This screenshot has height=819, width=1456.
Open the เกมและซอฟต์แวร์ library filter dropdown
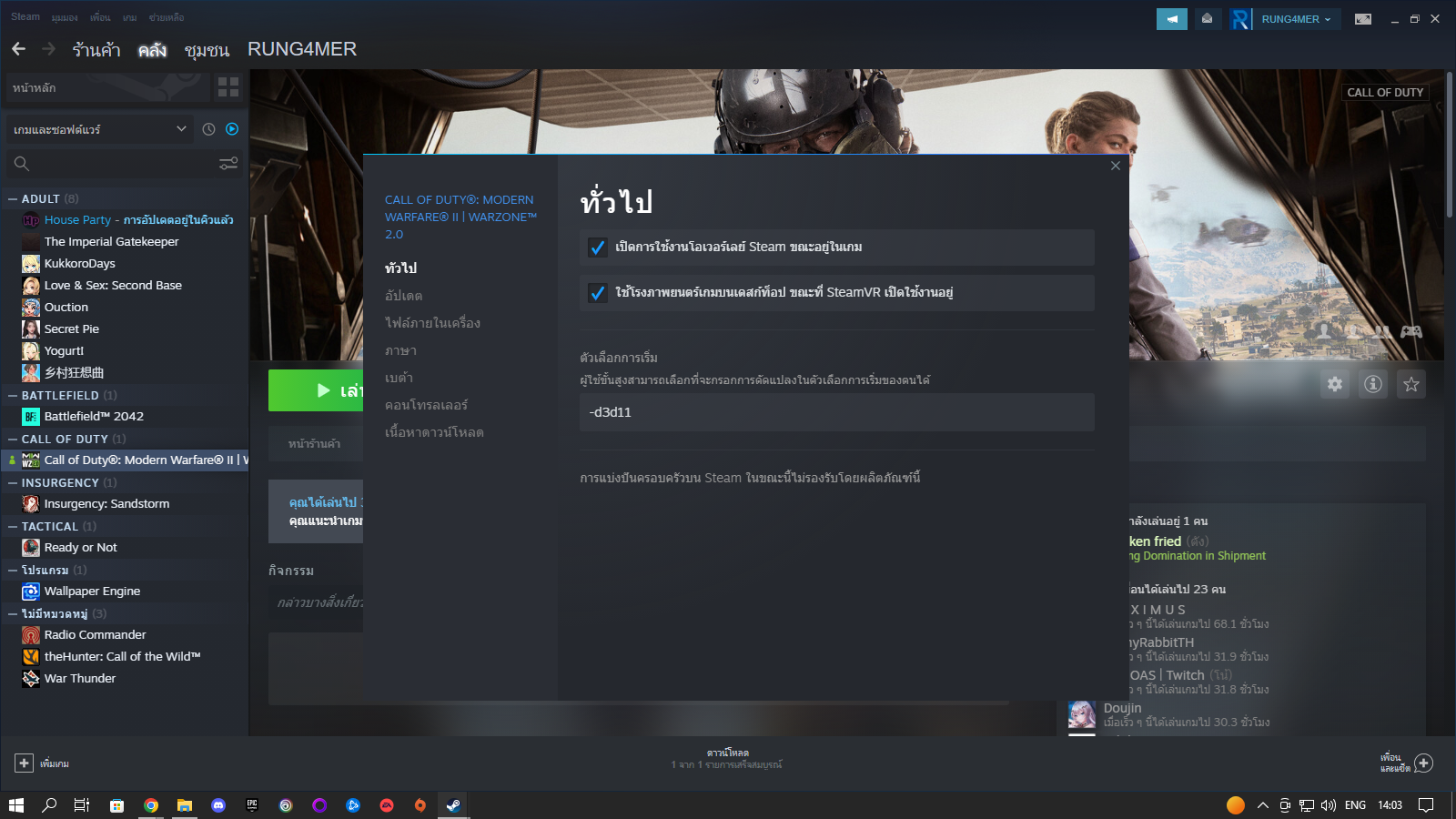pyautogui.click(x=100, y=129)
